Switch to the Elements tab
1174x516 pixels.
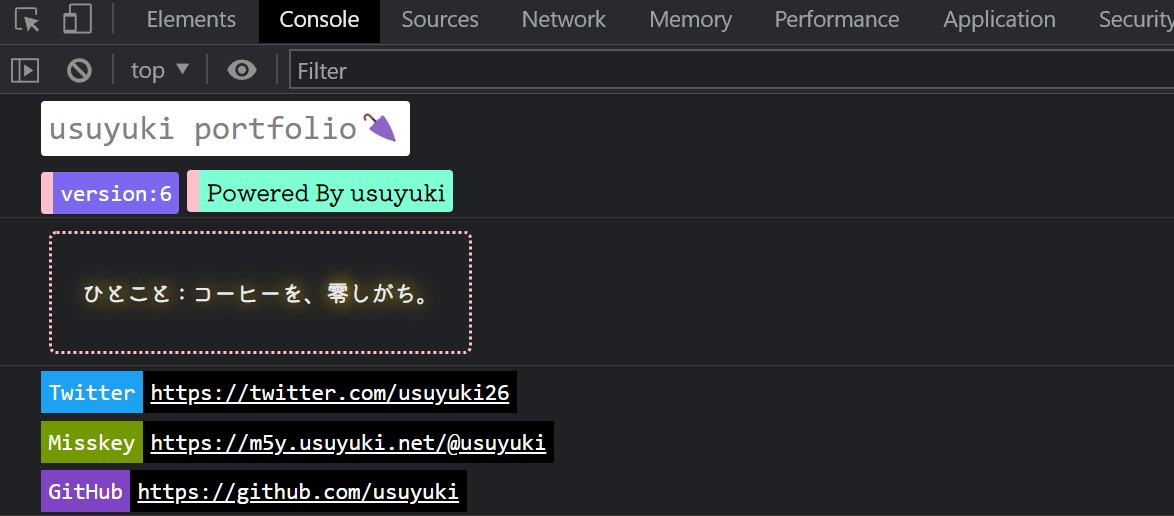pyautogui.click(x=191, y=20)
